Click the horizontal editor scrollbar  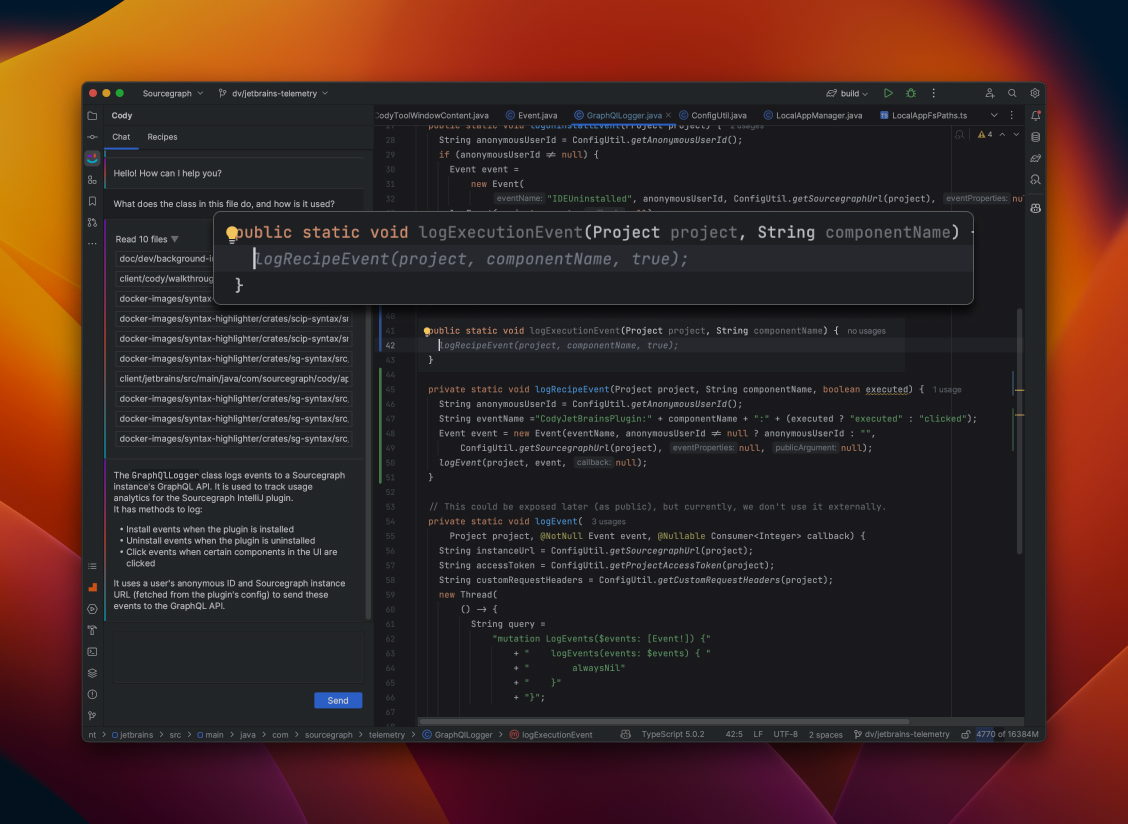pos(664,721)
